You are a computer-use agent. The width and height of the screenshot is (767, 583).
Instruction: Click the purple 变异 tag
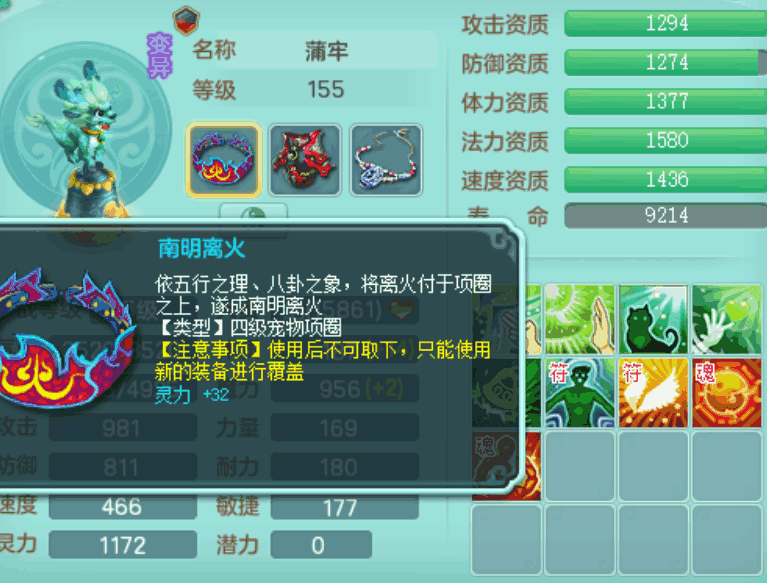click(160, 56)
